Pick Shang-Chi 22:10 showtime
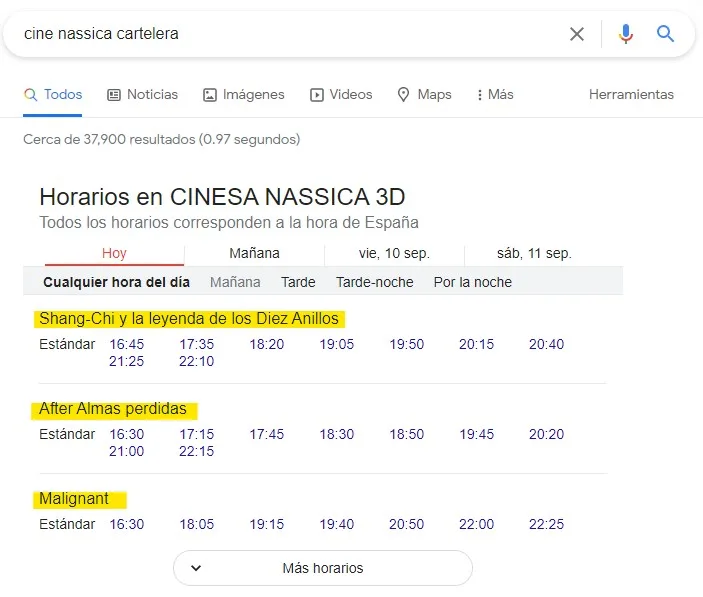This screenshot has height=597, width=703. pos(196,361)
